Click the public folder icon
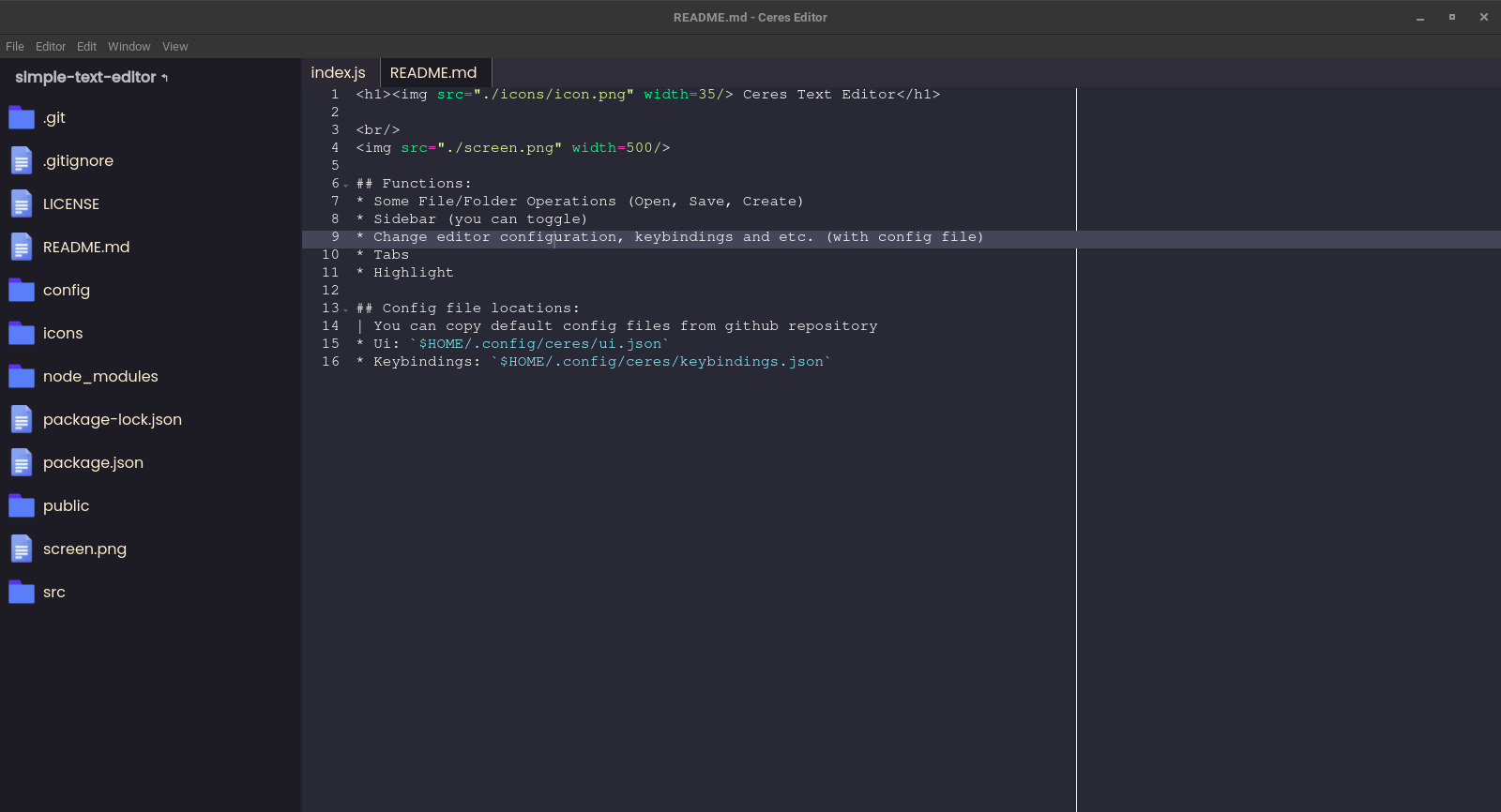The image size is (1501, 812). click(22, 505)
